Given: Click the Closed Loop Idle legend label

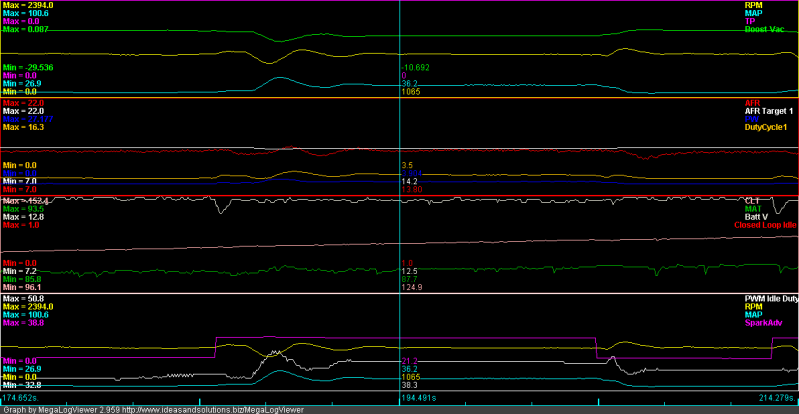Looking at the screenshot, I should pos(765,225).
